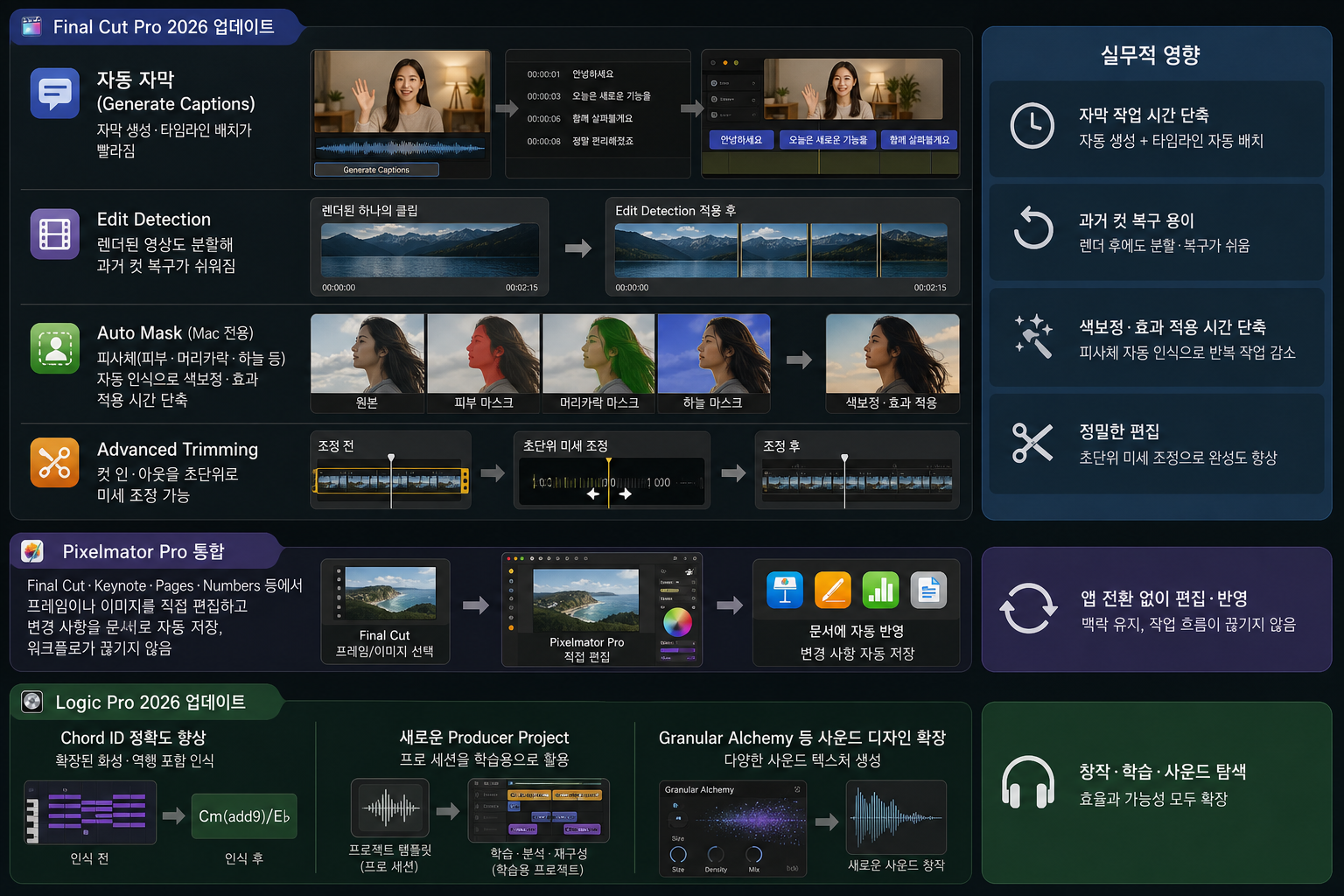
Task: Click the Density knob in Granular Alchemy
Action: [716, 854]
